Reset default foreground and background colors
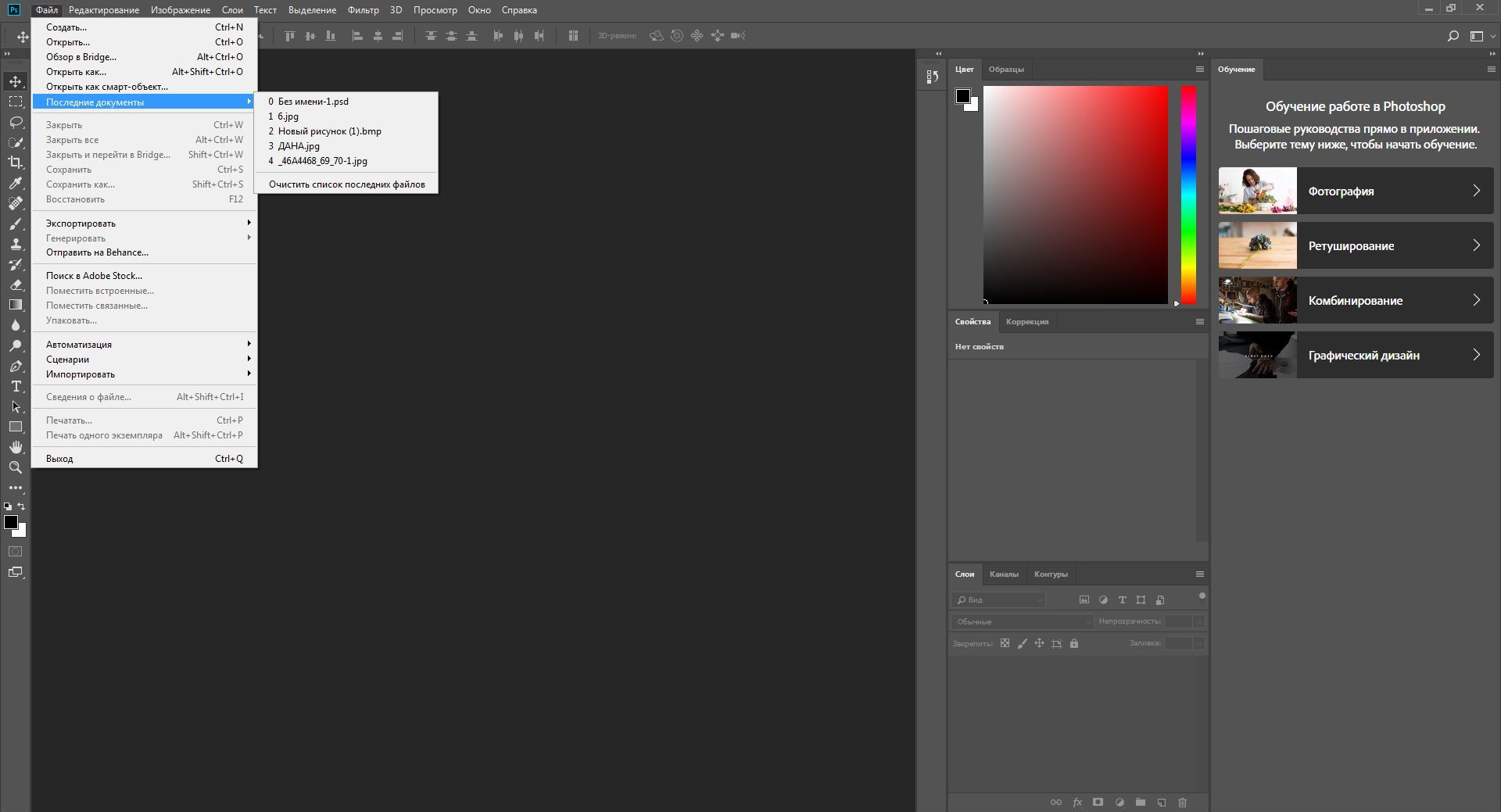 (8, 506)
